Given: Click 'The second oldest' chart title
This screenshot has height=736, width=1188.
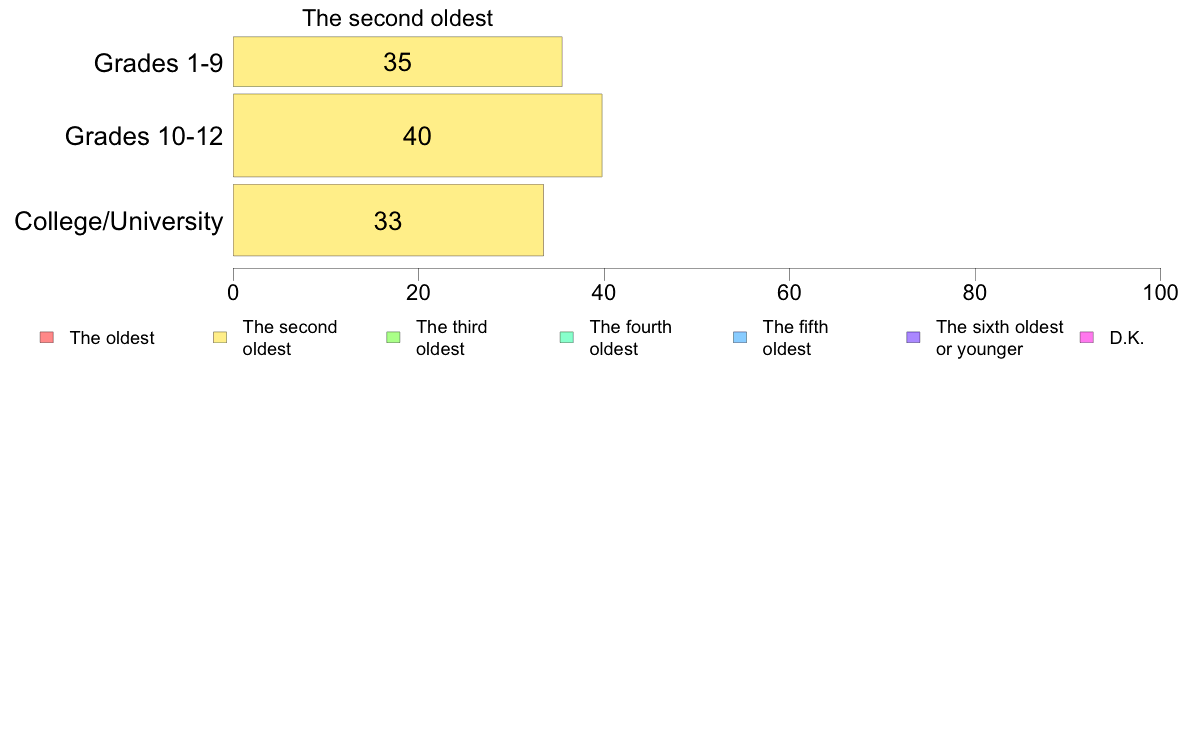Looking at the screenshot, I should pos(398,18).
